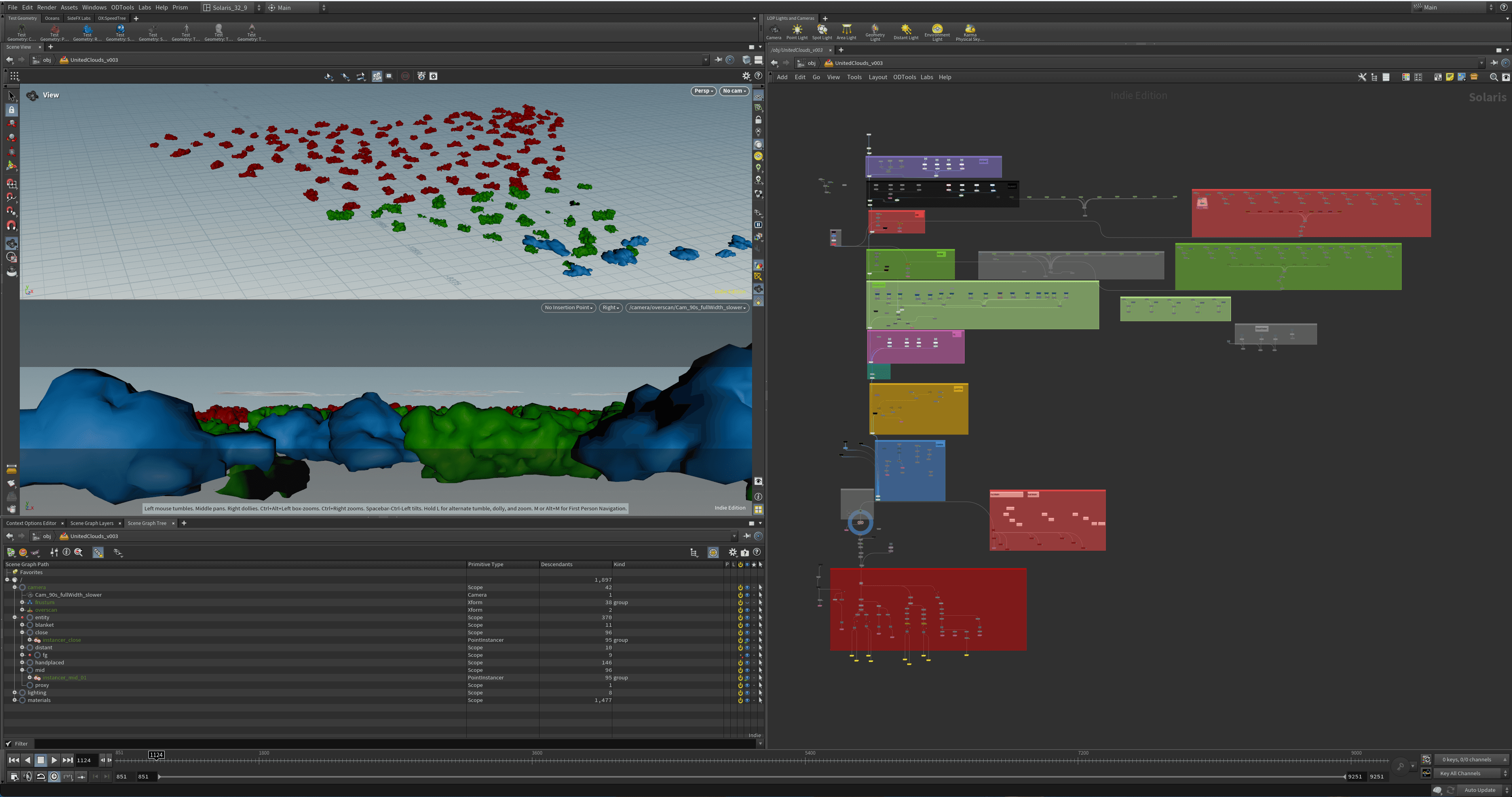Image resolution: width=1512 pixels, height=797 pixels.
Task: Switch to Scene Graph Layers tab
Action: point(91,523)
